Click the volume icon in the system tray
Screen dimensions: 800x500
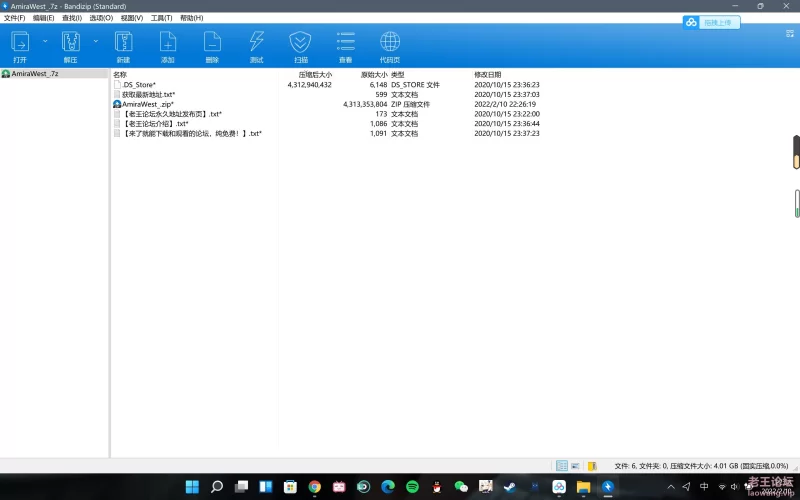click(x=735, y=487)
